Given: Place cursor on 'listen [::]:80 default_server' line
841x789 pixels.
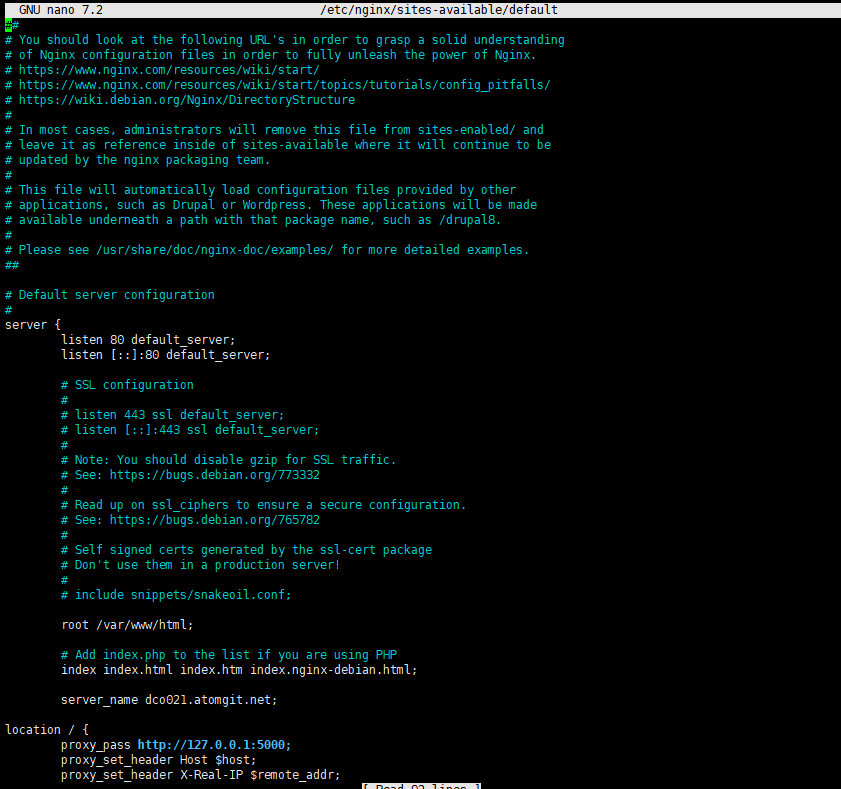Looking at the screenshot, I should 166,355.
